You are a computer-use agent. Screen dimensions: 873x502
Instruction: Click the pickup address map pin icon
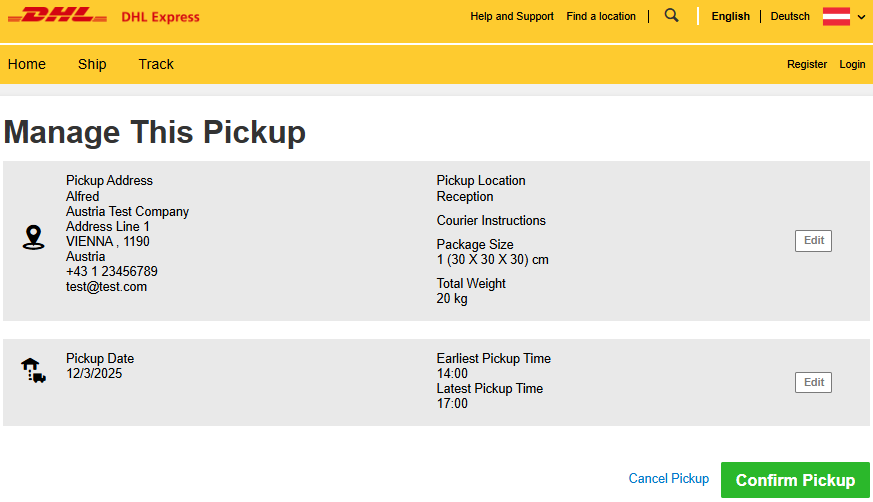pos(33,237)
